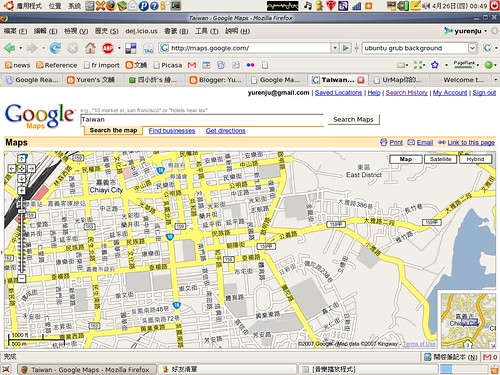Open the Gmail bookmark icon
Image resolution: width=500 pixels, height=375 pixels.
(192, 65)
